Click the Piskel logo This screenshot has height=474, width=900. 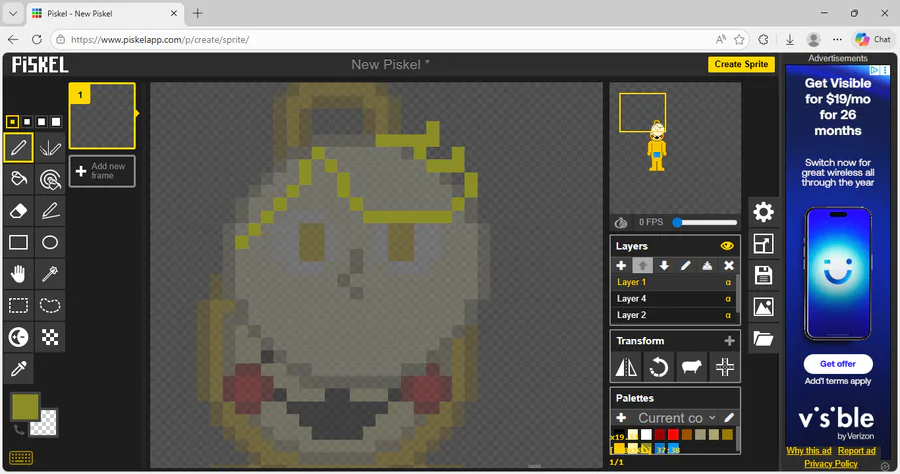(x=40, y=65)
